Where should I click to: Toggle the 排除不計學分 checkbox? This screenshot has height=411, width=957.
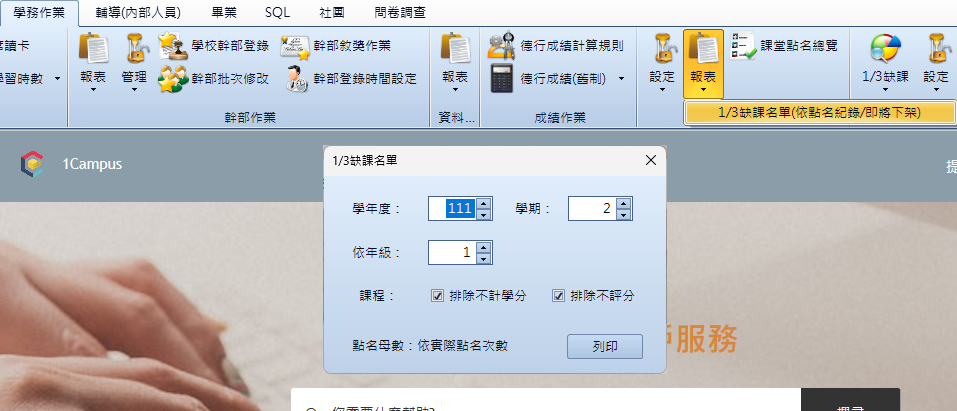pos(437,296)
